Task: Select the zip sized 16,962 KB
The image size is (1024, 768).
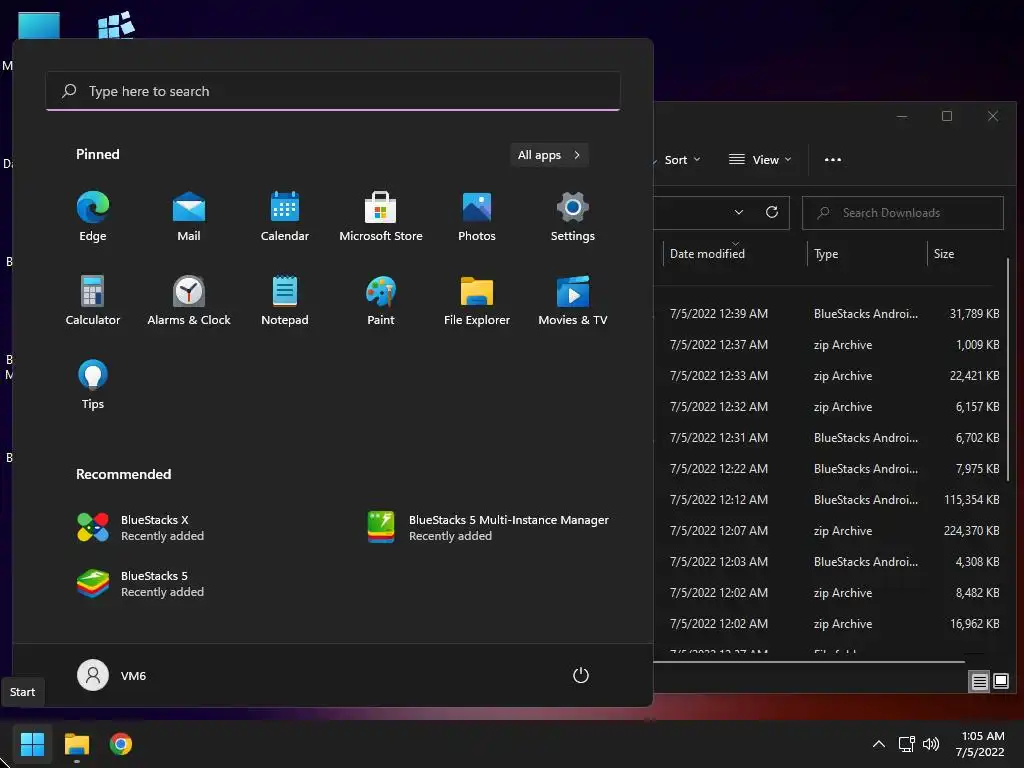Action: pyautogui.click(x=829, y=624)
